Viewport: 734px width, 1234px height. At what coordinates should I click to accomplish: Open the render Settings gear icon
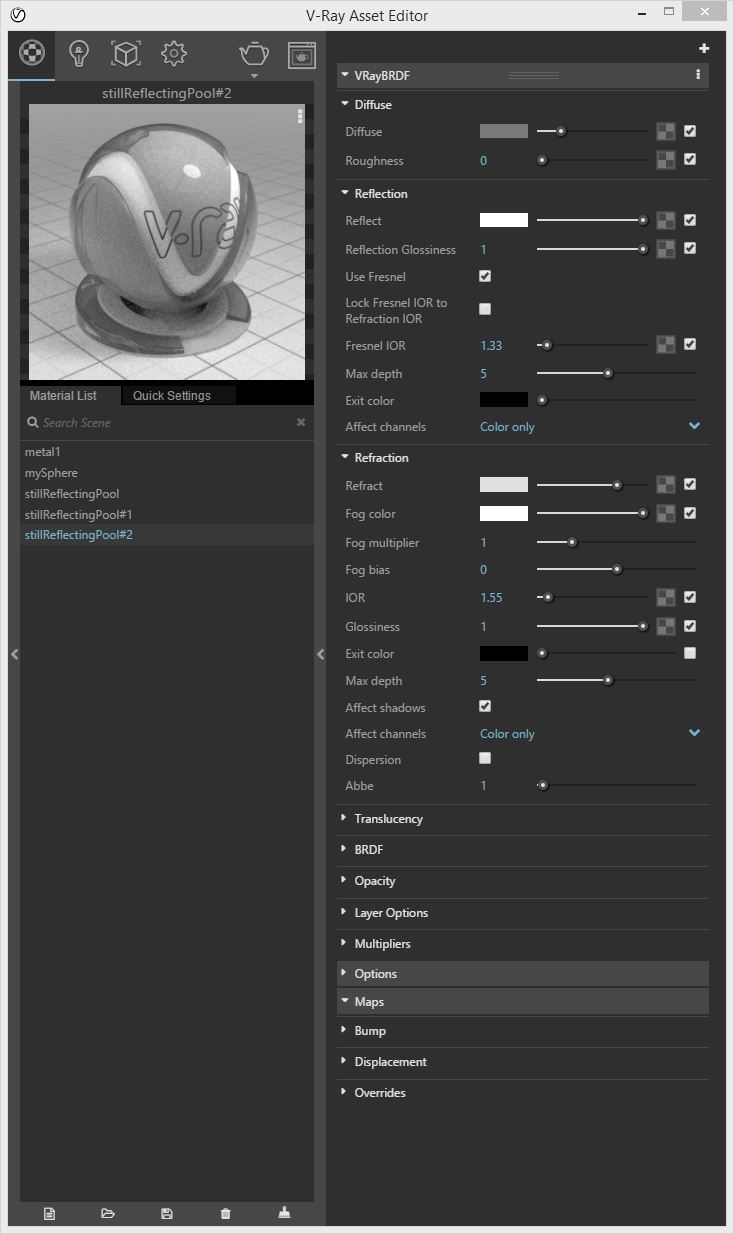[x=174, y=54]
